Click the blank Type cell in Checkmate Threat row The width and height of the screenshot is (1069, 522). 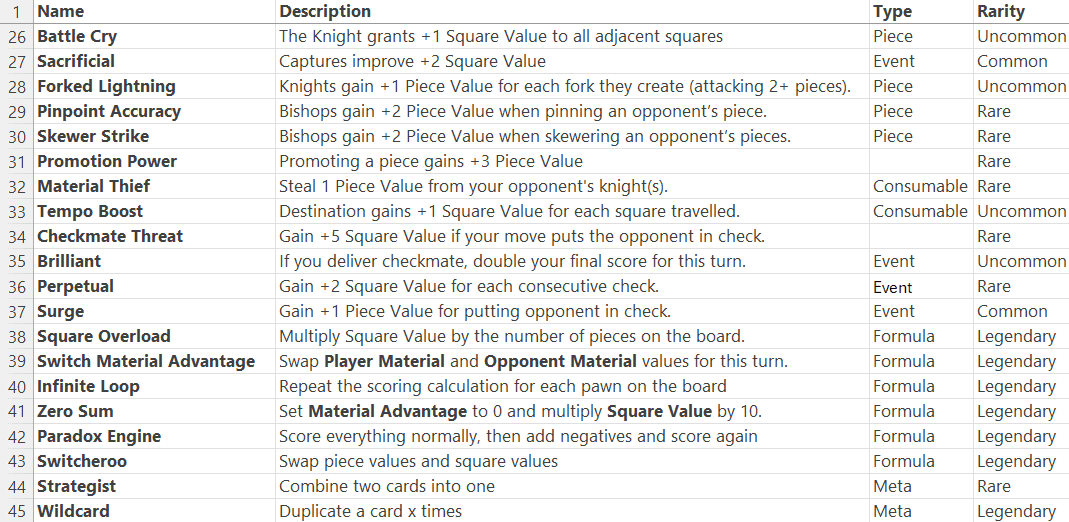coord(920,236)
